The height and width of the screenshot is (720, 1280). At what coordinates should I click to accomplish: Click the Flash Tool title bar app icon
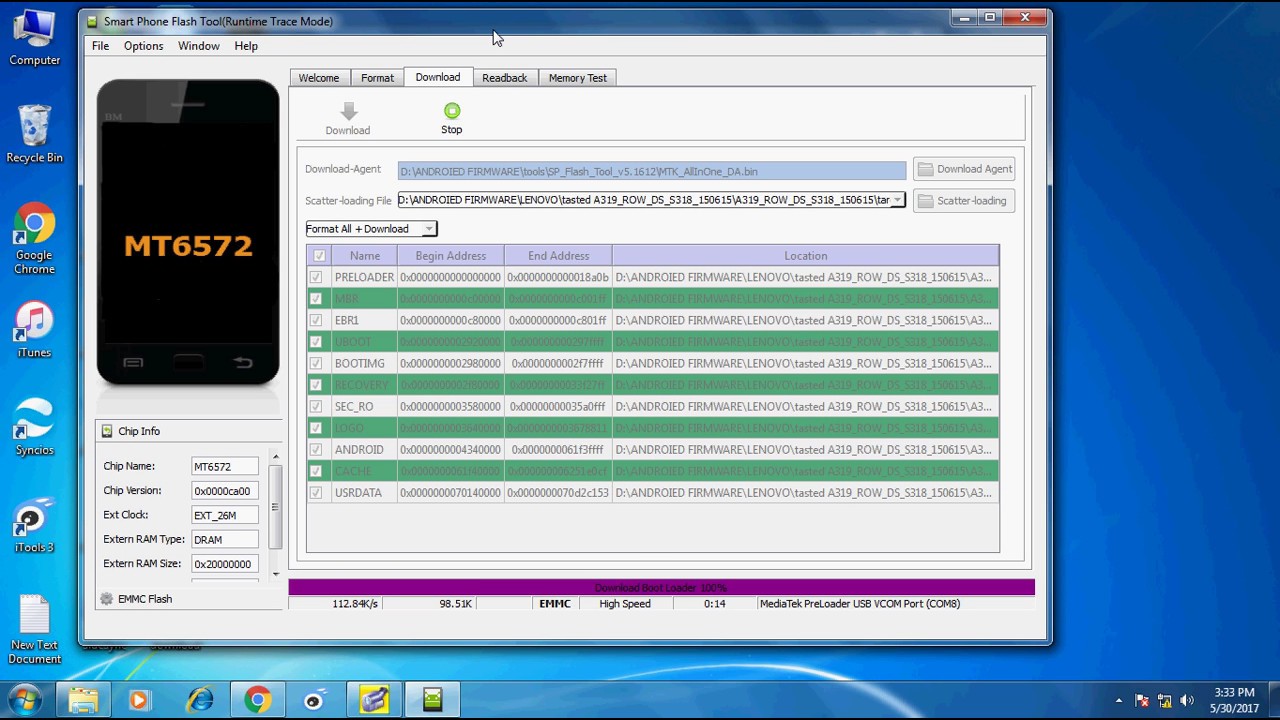click(92, 21)
